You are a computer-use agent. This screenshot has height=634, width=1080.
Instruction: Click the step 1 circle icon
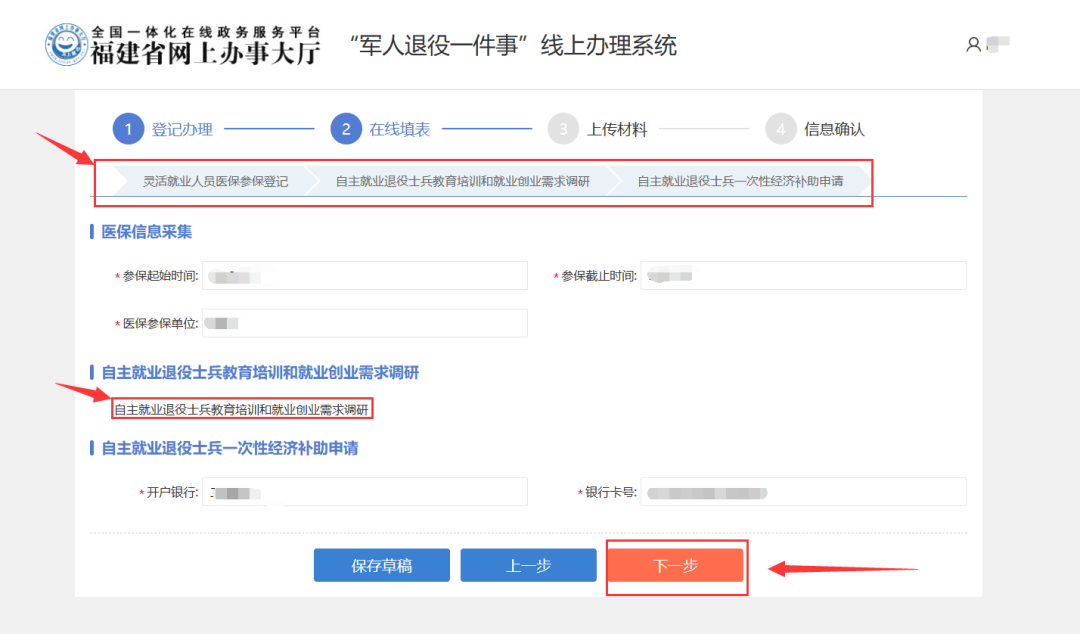pos(128,129)
